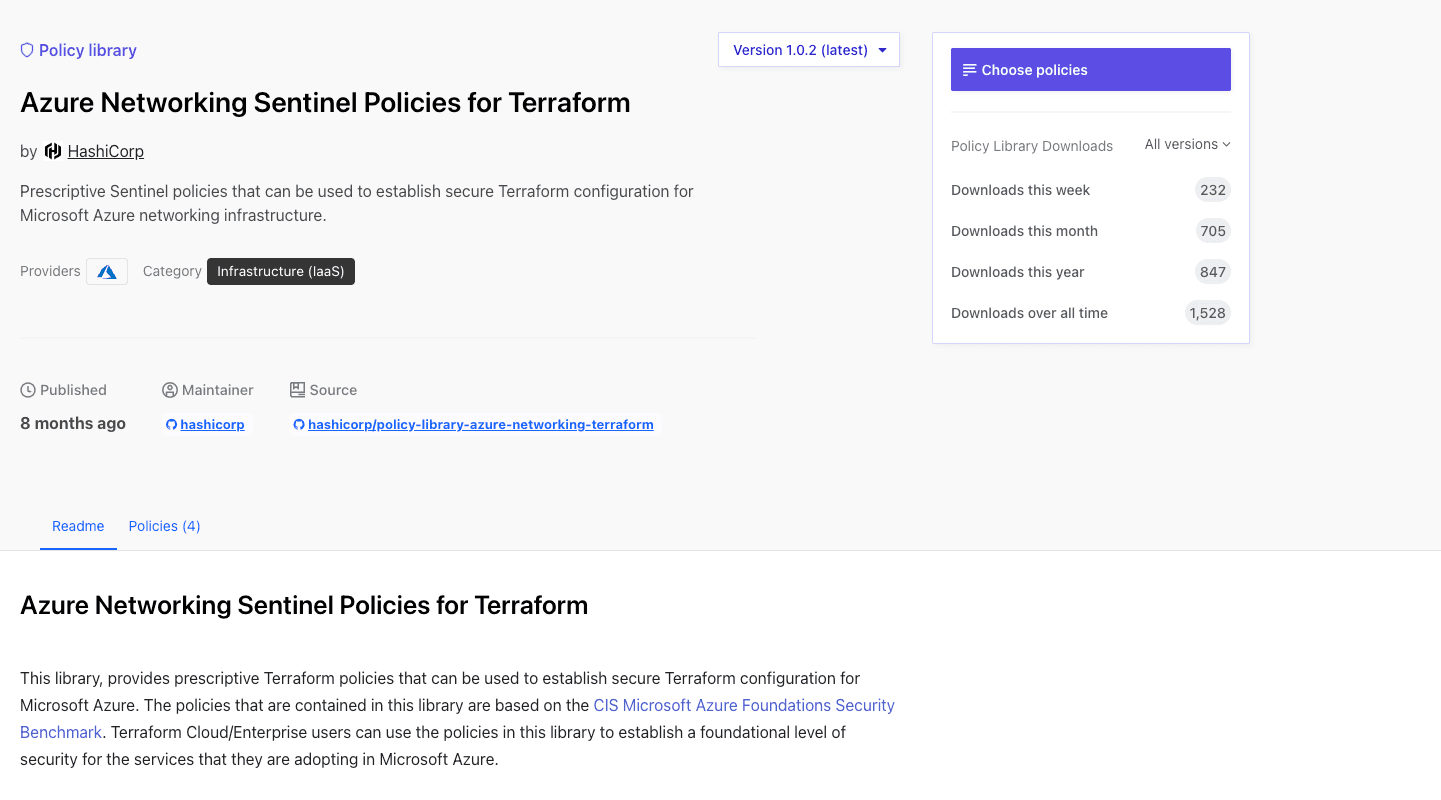Click the Maintainer person icon

(x=170, y=390)
